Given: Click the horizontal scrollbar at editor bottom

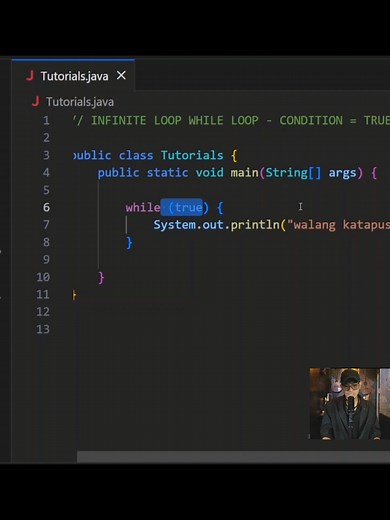Looking at the screenshot, I should [233, 457].
